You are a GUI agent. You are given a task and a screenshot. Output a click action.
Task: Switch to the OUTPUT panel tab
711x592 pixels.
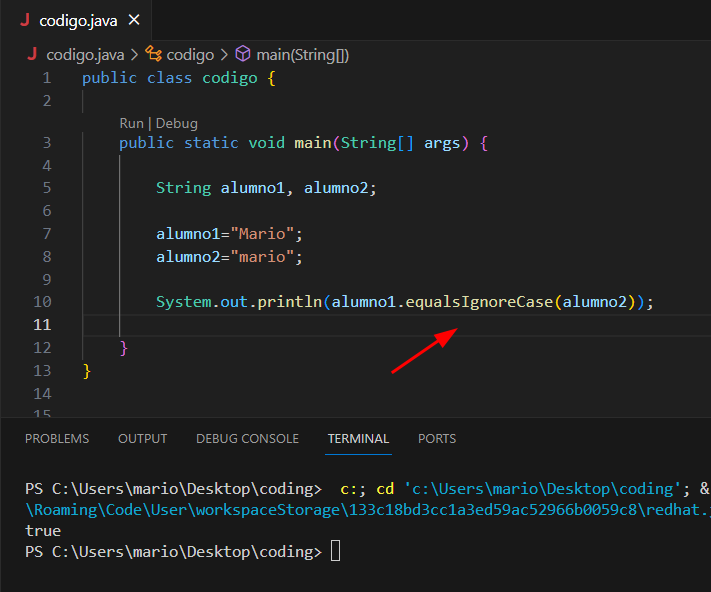tap(142, 438)
